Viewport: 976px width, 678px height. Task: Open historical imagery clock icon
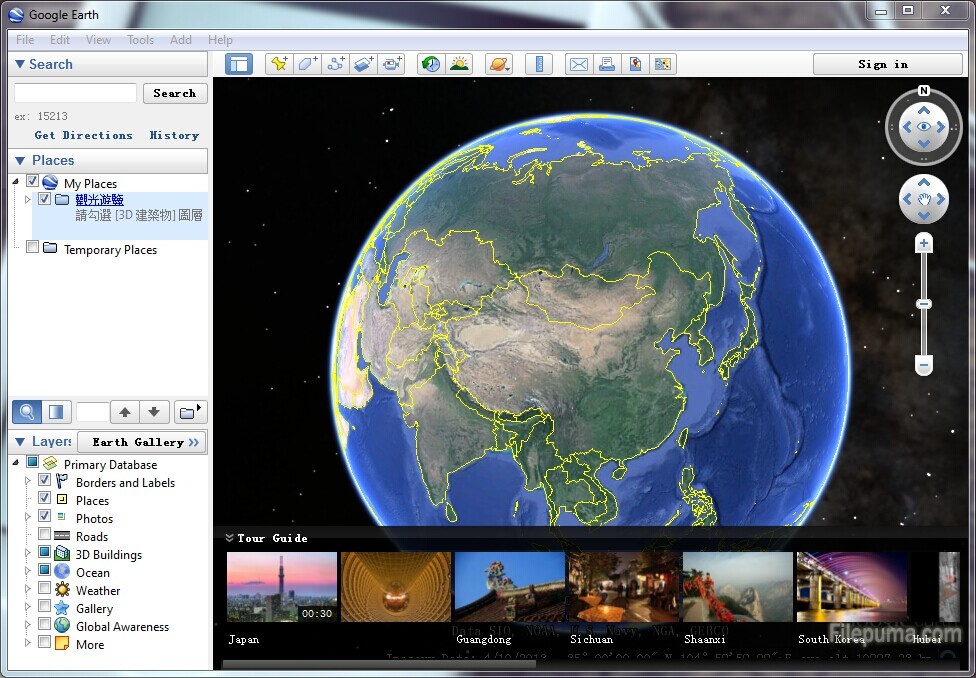431,64
